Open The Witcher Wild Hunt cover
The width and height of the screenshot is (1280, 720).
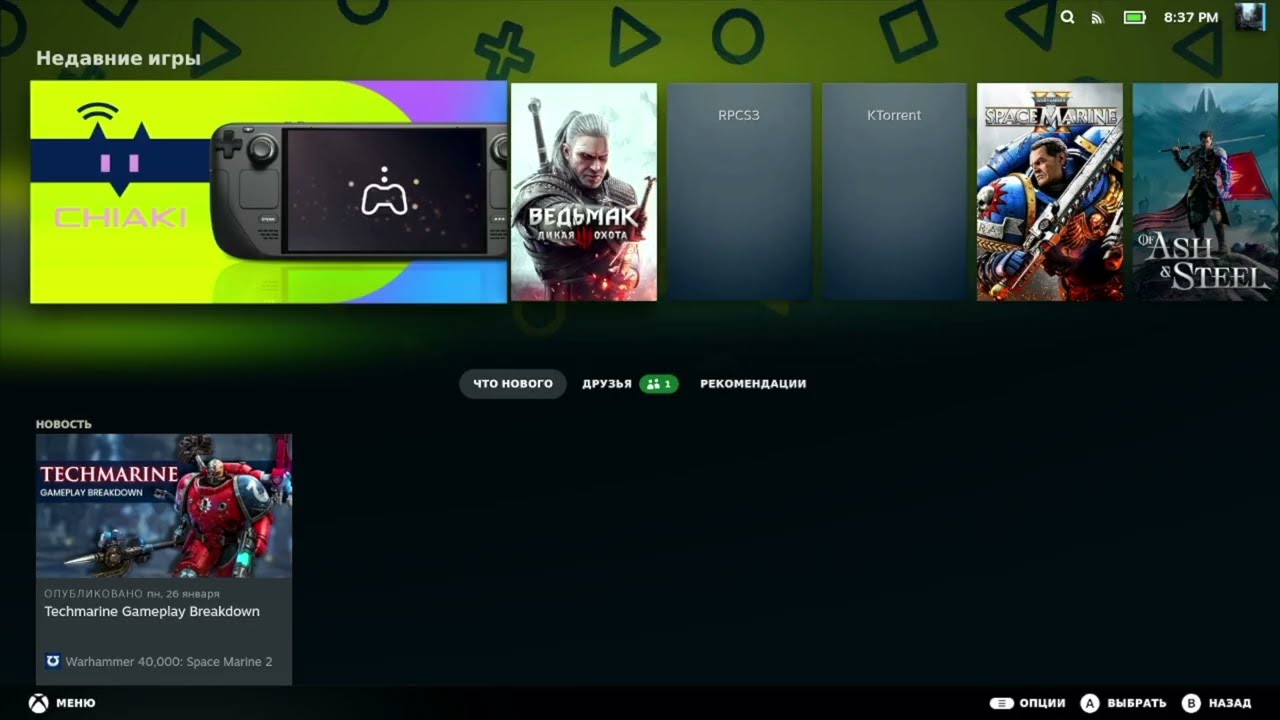pos(584,192)
